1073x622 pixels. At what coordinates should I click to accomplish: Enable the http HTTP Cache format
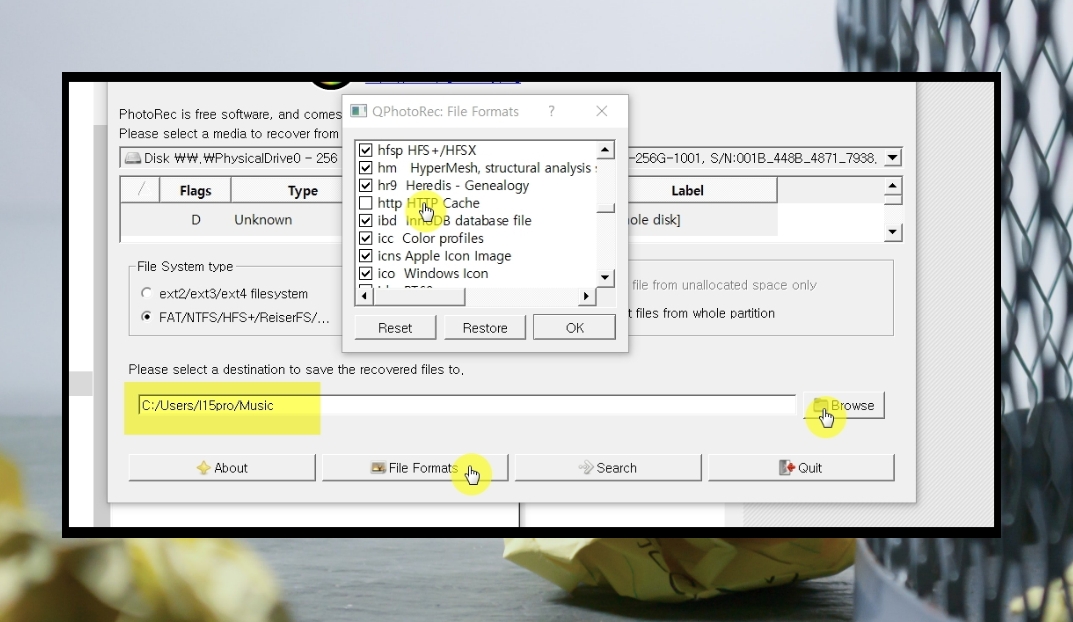click(x=365, y=203)
